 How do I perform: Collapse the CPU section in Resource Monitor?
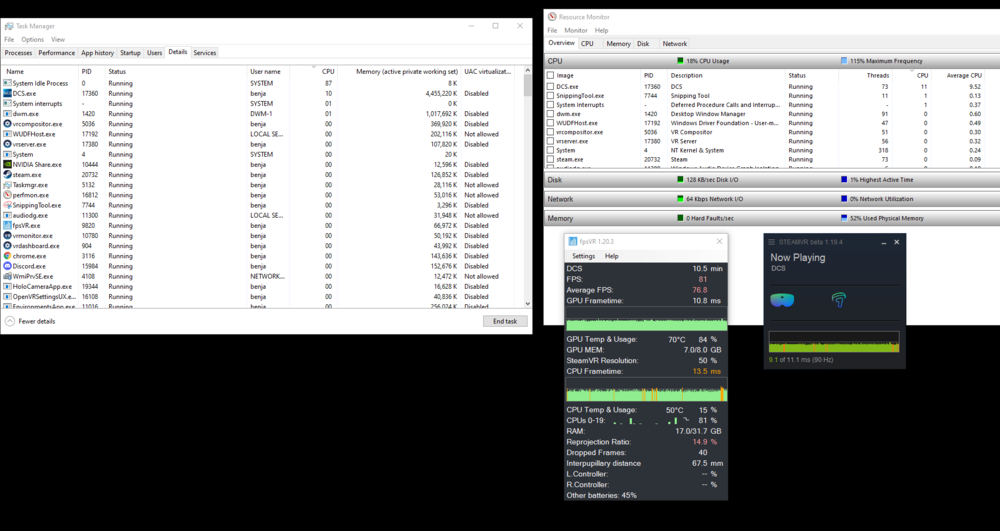tap(772, 61)
